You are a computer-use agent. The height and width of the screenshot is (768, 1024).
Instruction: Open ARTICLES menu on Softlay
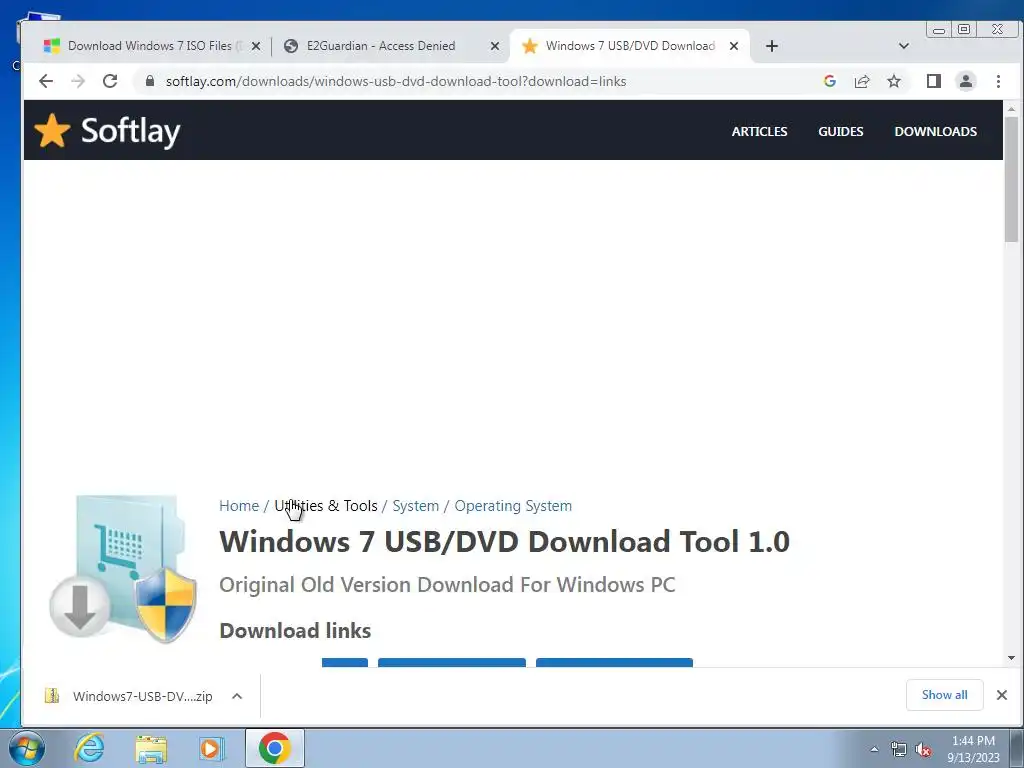(x=759, y=131)
